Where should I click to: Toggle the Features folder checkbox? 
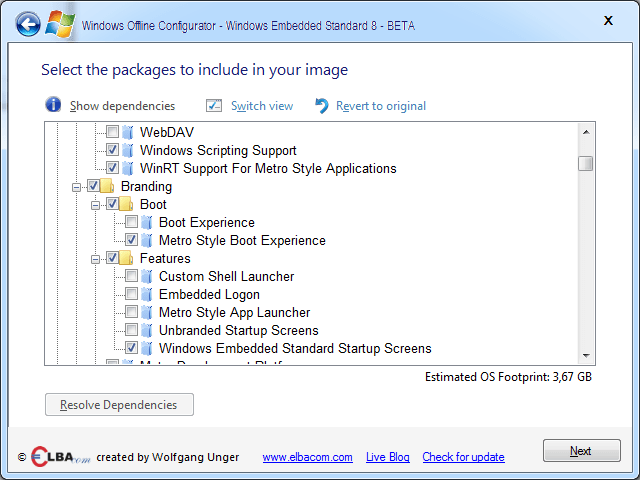112,258
